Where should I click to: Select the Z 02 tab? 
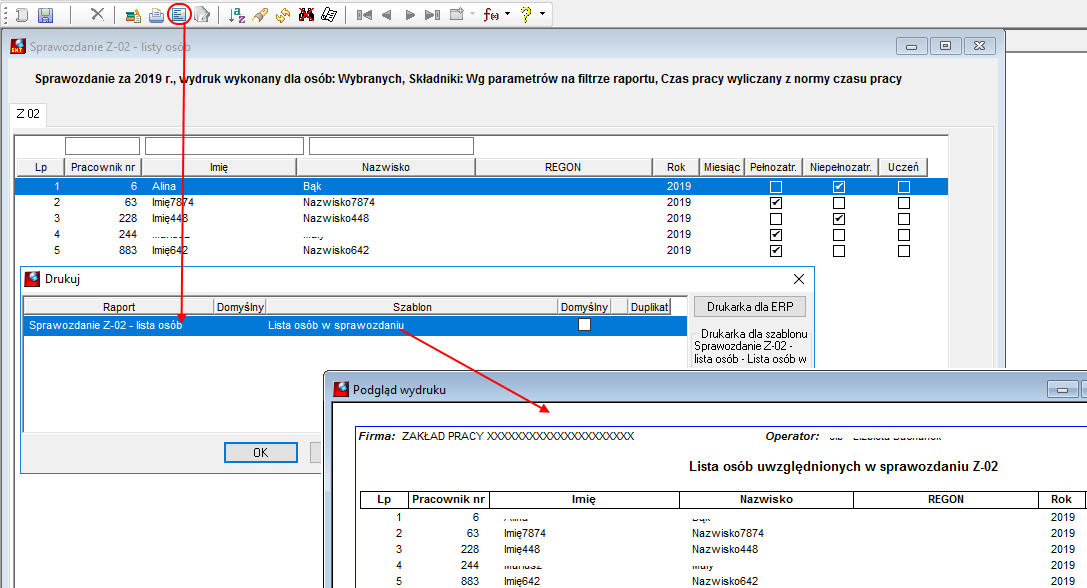(28, 114)
